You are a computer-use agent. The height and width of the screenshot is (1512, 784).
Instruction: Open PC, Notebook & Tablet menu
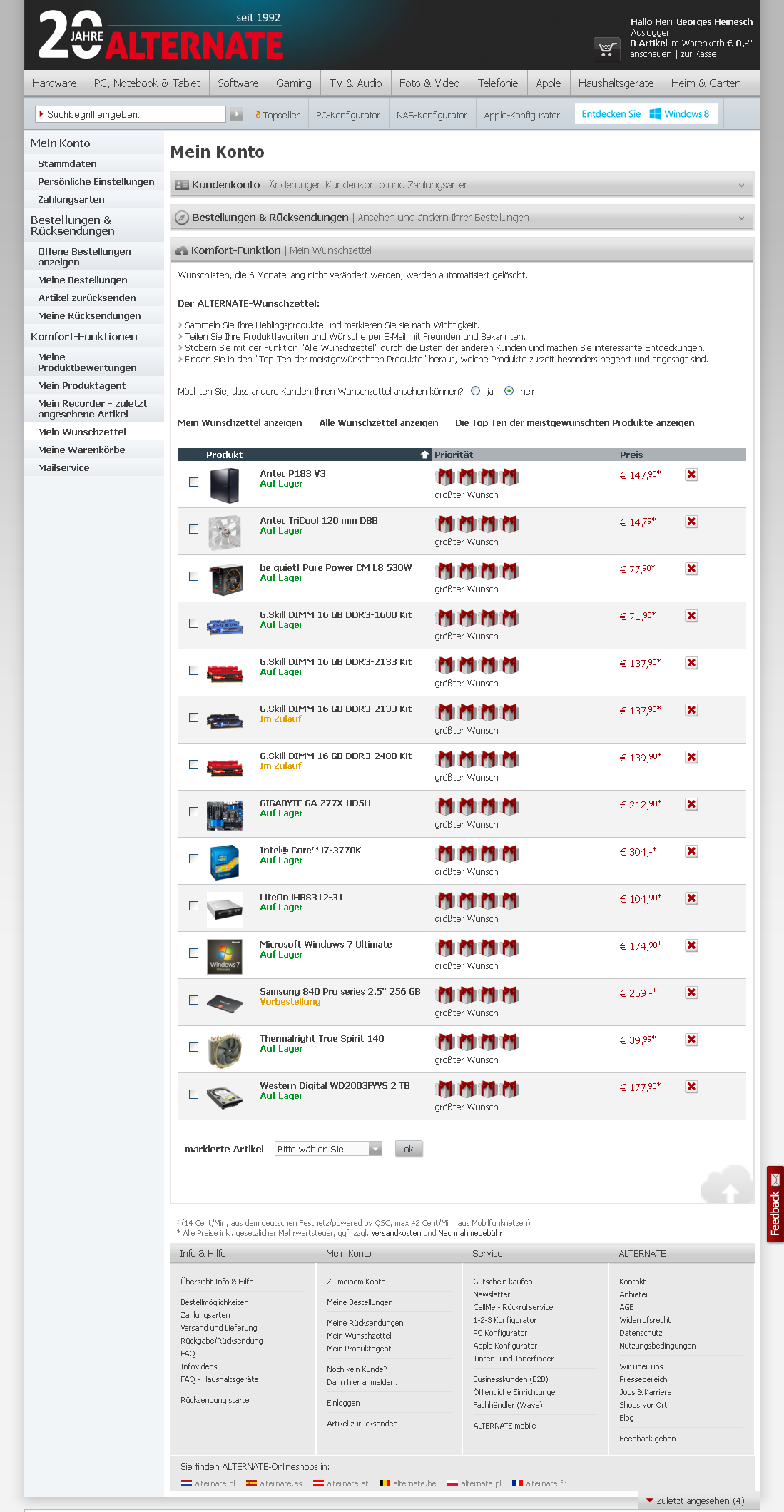[147, 83]
